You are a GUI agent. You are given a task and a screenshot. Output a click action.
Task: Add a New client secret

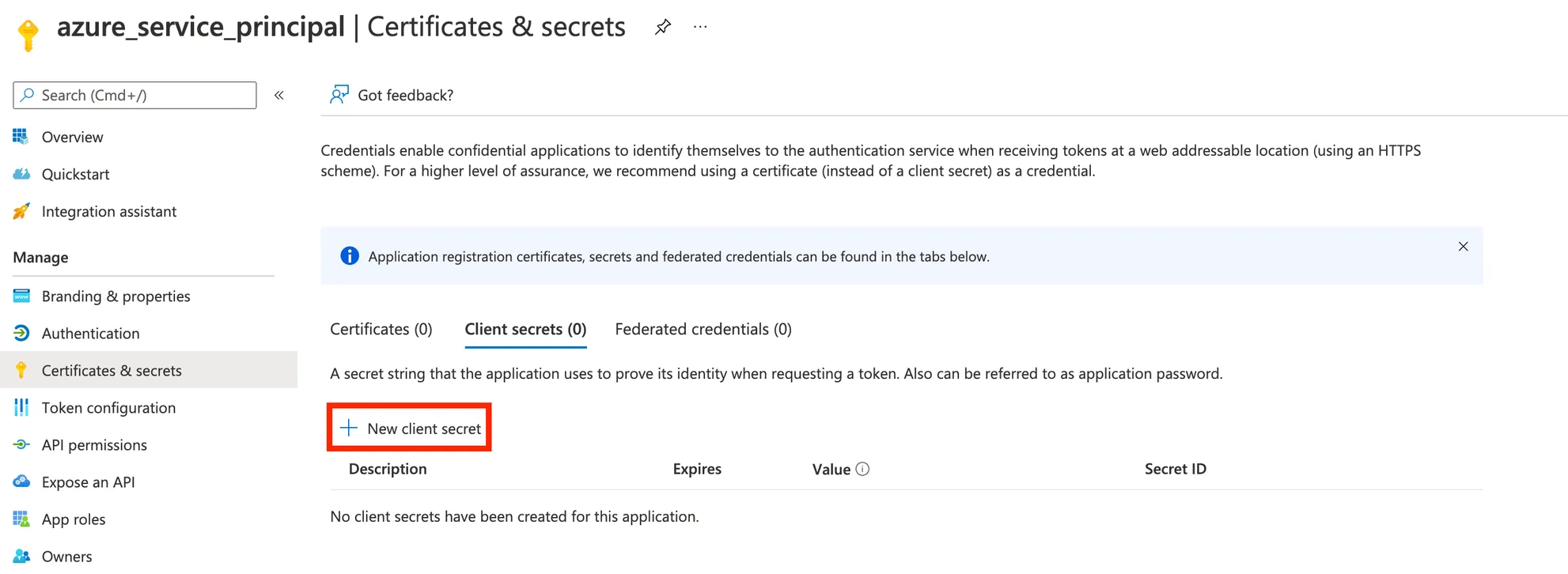(410, 429)
